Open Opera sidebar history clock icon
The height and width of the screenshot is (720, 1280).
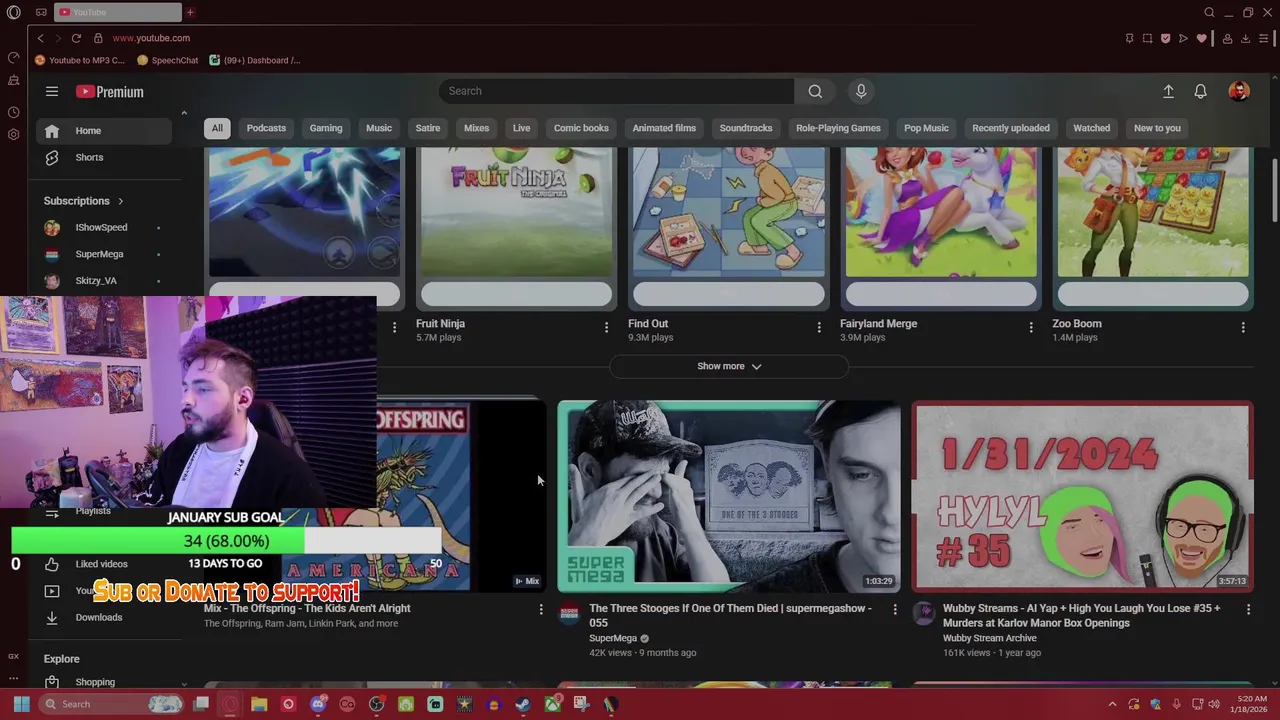pos(13,112)
